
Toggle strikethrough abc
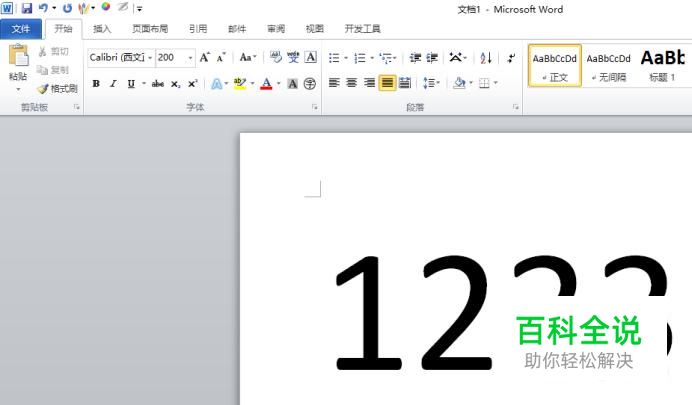click(158, 83)
